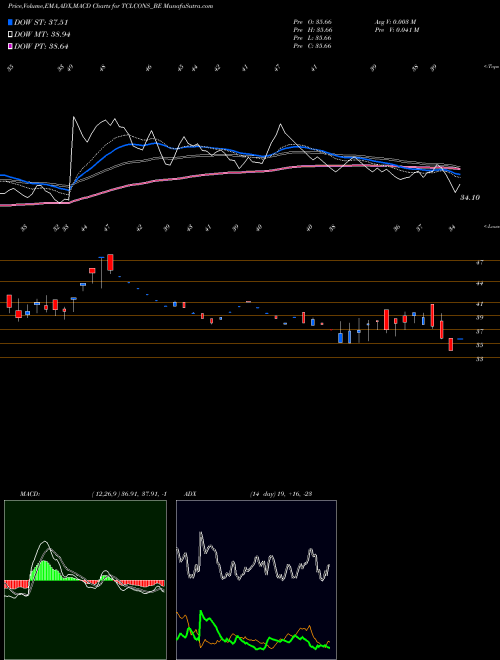This screenshot has height=660, width=500.
Task: Click the 'Pre H: 33.66' value
Action: 313,30
